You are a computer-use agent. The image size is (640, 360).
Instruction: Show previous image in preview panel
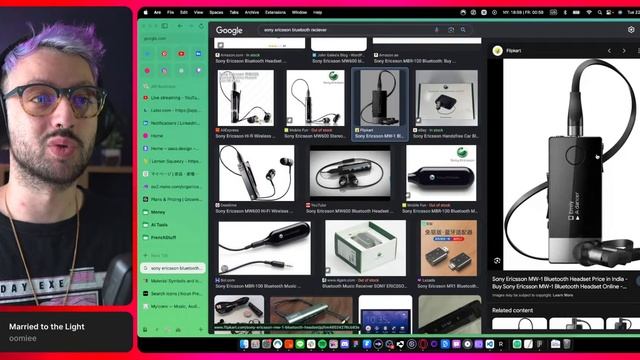[x=609, y=51]
